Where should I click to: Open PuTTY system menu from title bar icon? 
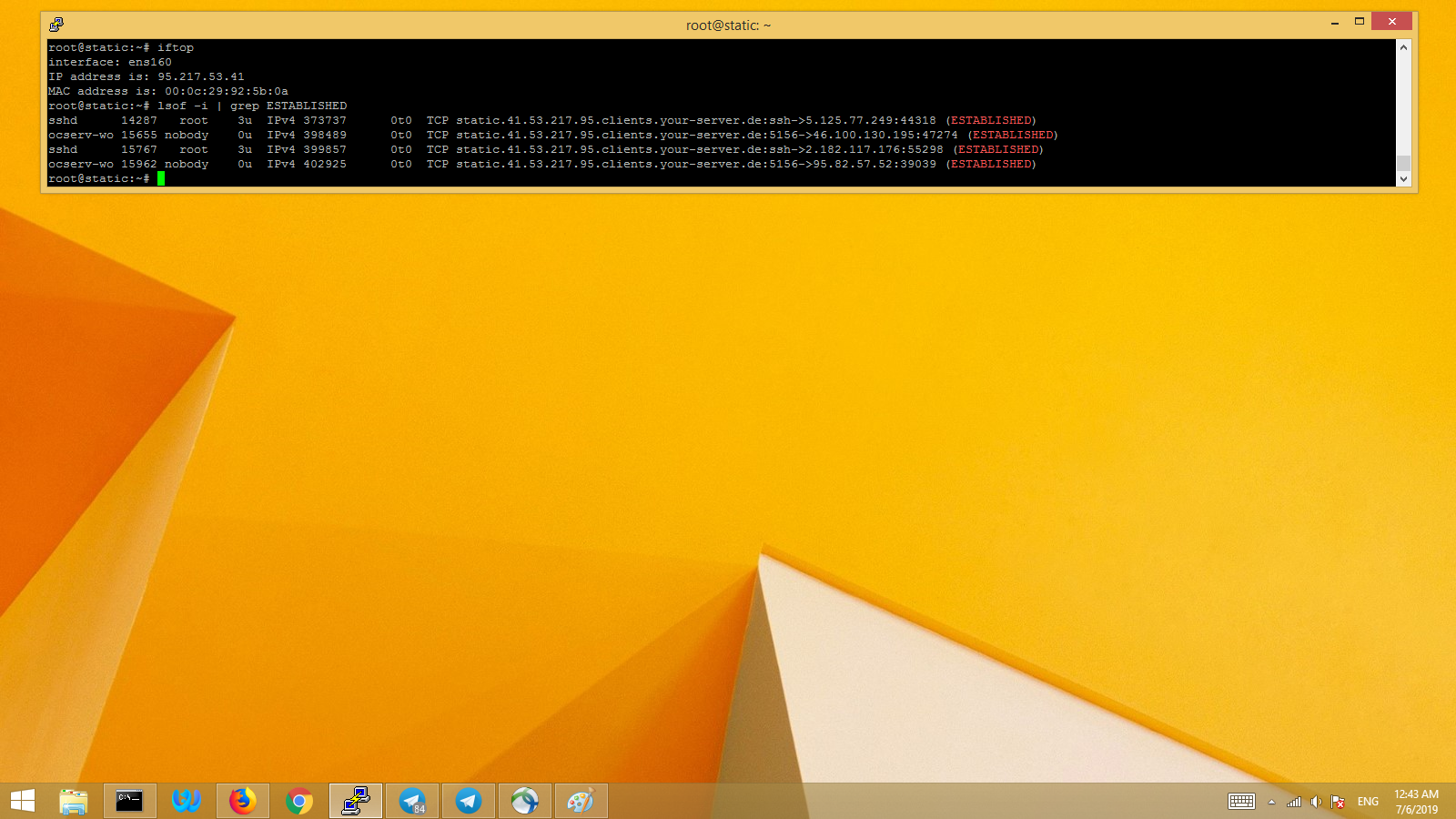(x=56, y=25)
